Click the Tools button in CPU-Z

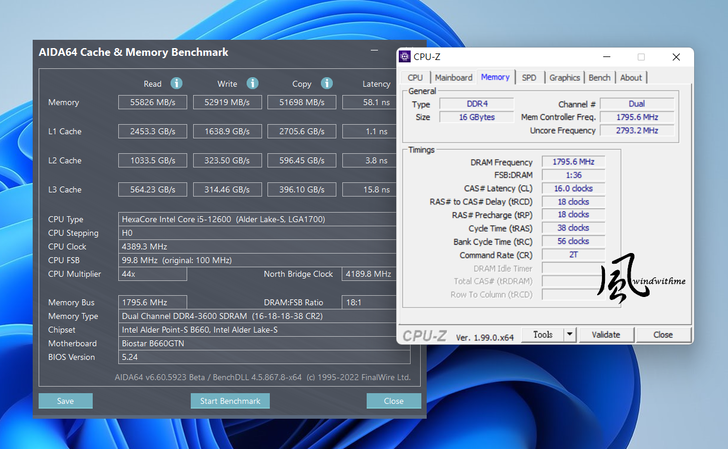point(543,335)
